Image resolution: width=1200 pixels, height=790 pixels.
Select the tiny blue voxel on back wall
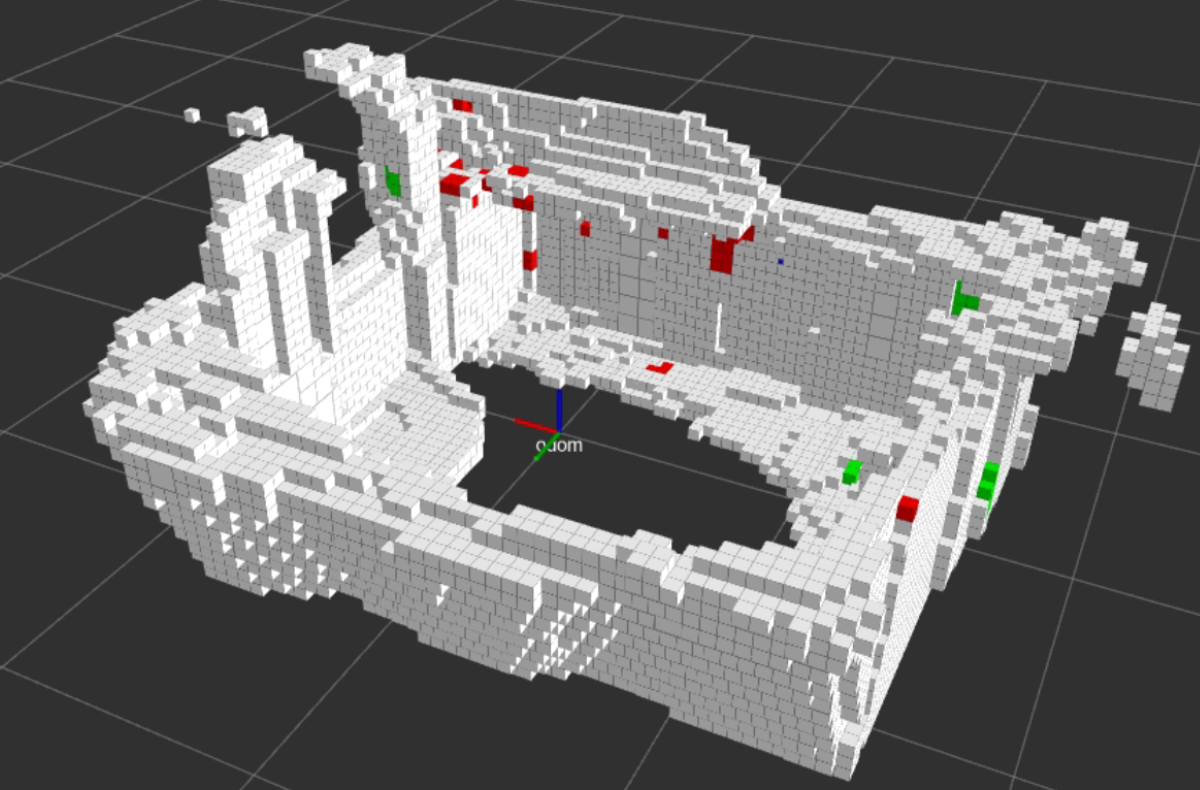point(781,261)
